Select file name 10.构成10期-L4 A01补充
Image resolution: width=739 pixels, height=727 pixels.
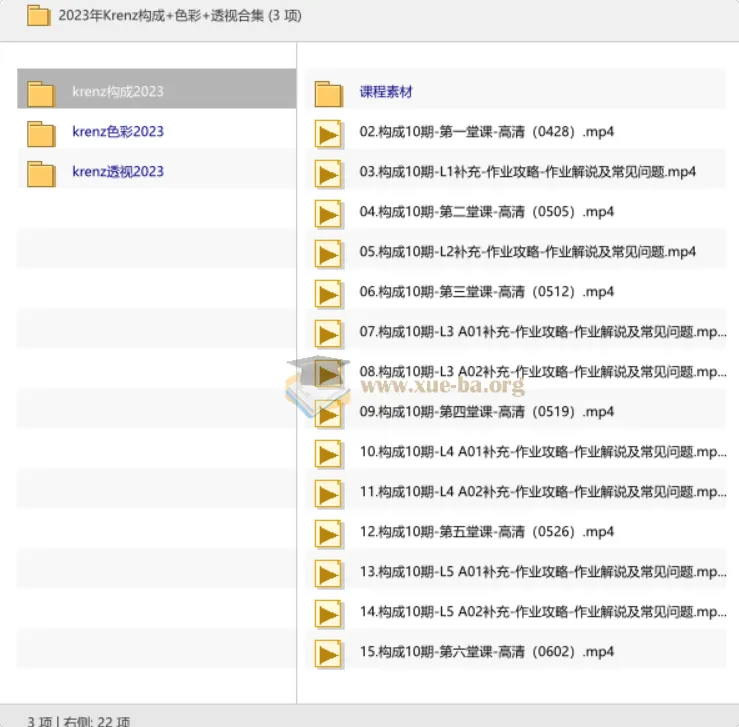[543, 452]
